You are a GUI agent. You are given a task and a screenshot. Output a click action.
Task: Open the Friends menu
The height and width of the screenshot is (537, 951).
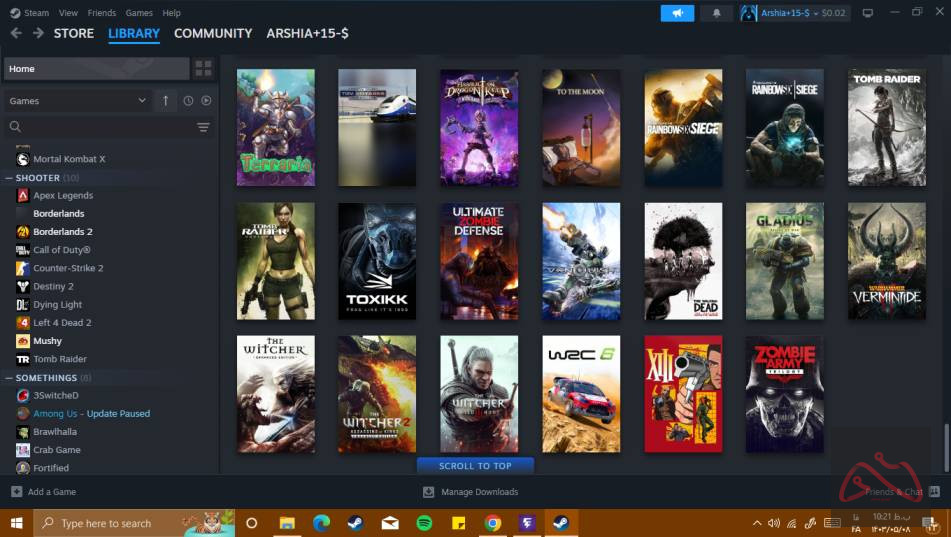[101, 13]
